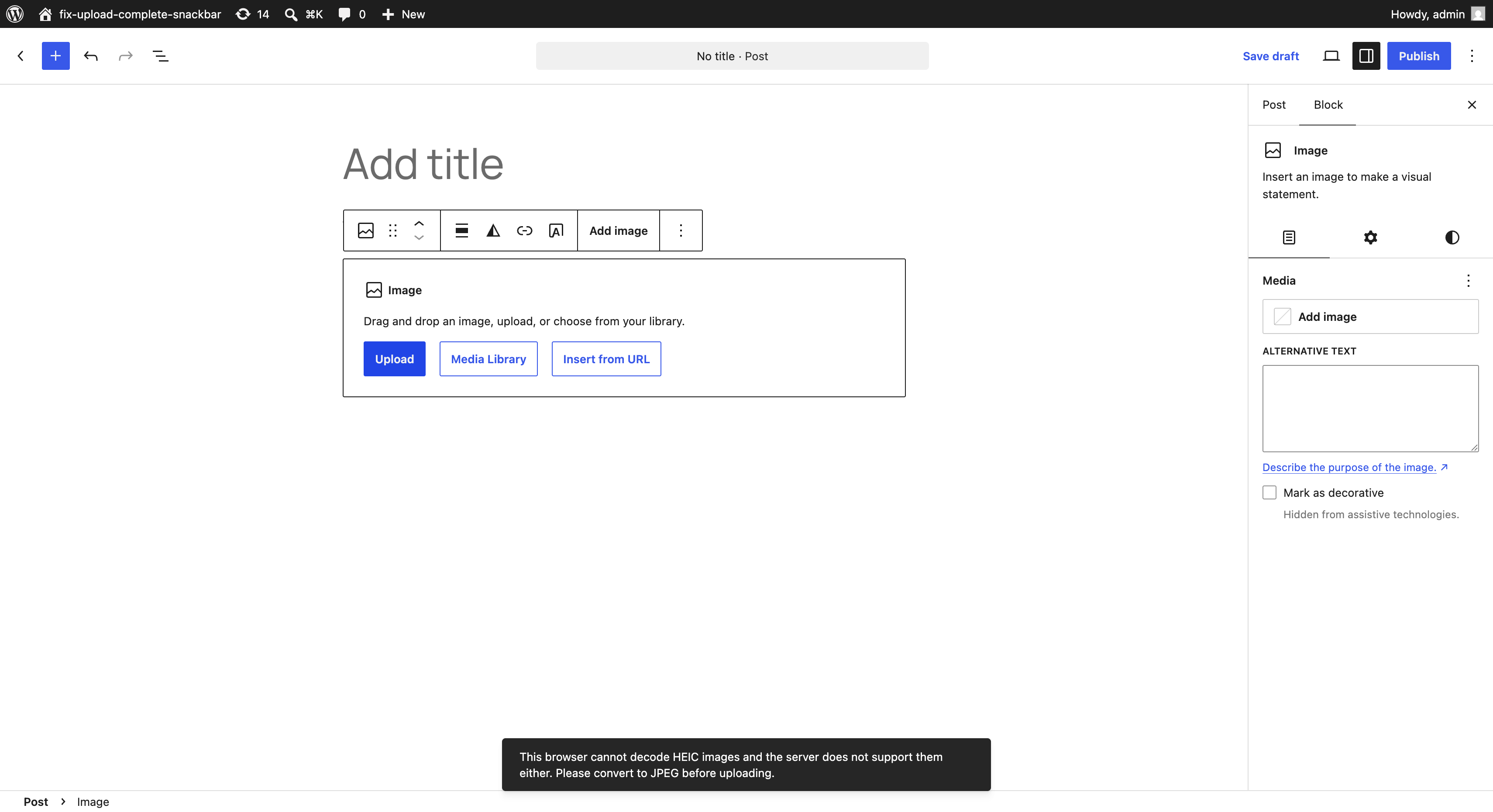Toggle the settings sidebar panel icon
1493x812 pixels.
(1366, 55)
